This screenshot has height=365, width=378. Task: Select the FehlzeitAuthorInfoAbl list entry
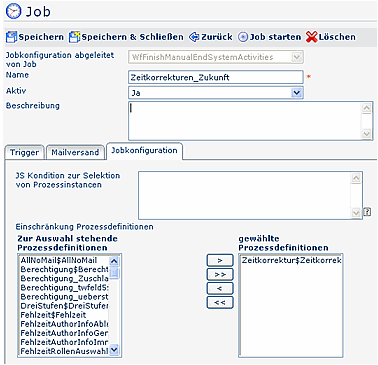(x=64, y=324)
